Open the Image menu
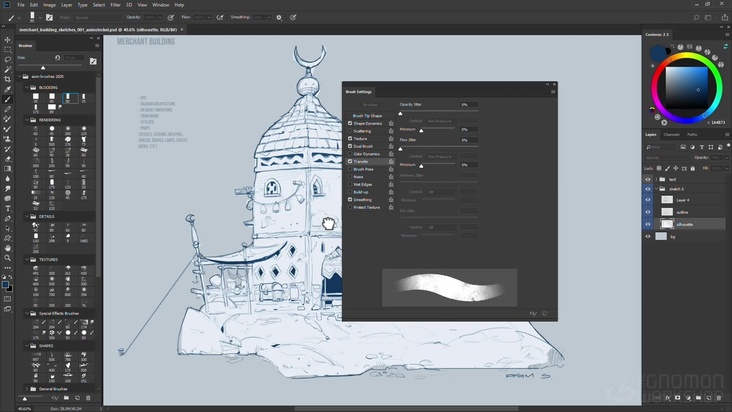The width and height of the screenshot is (732, 412). [49, 5]
